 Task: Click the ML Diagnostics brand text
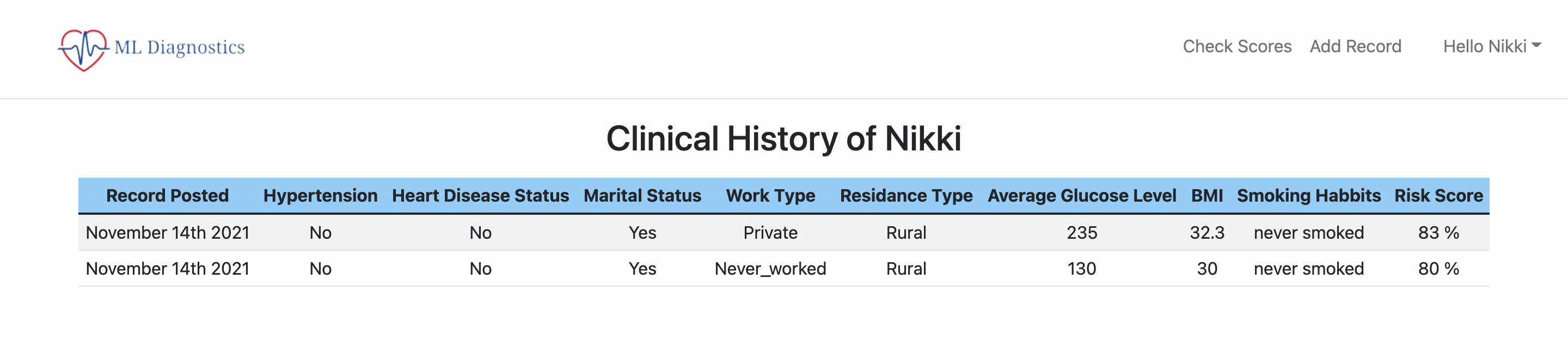point(180,47)
